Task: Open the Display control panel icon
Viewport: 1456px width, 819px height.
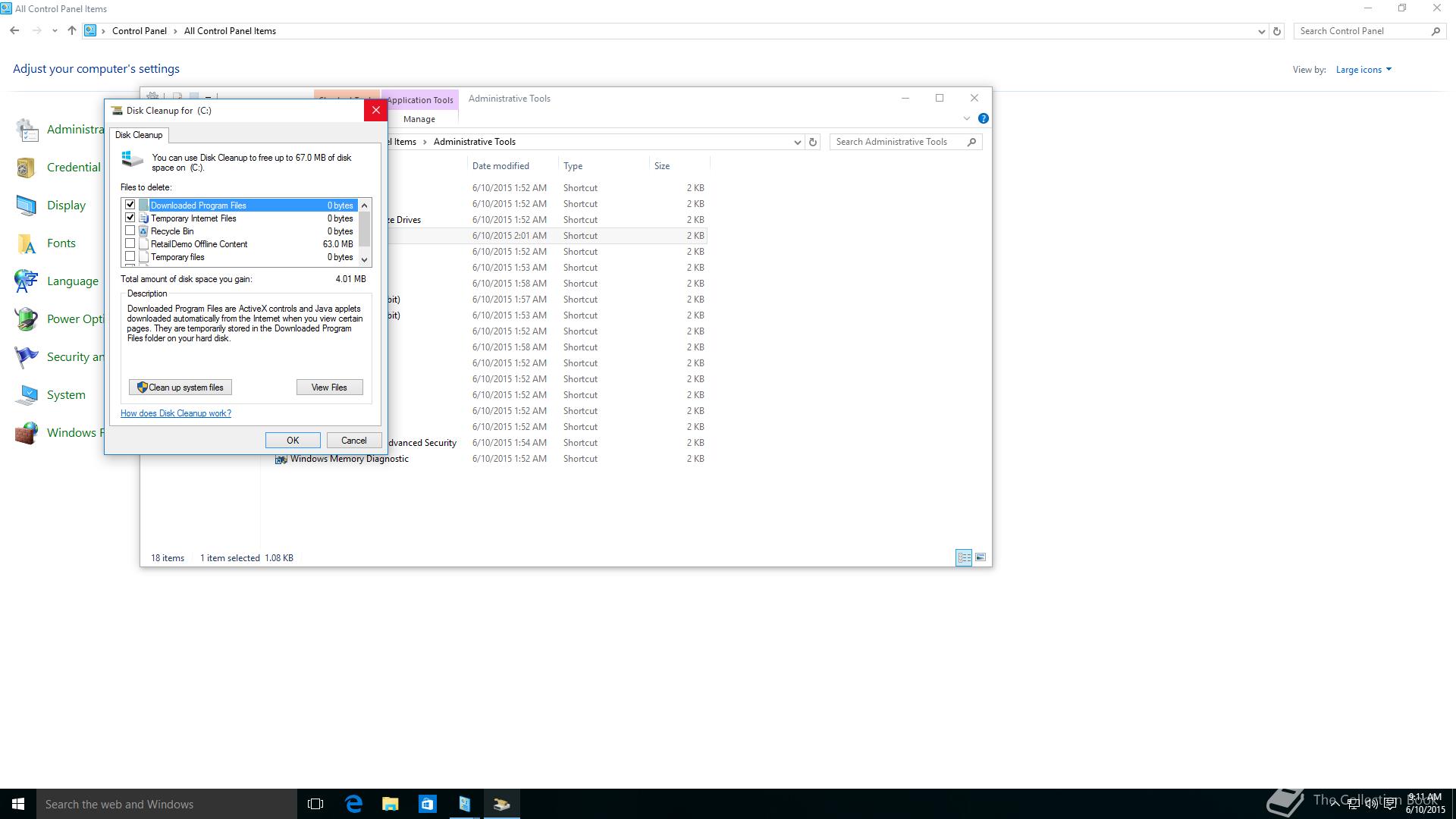Action: coord(26,206)
